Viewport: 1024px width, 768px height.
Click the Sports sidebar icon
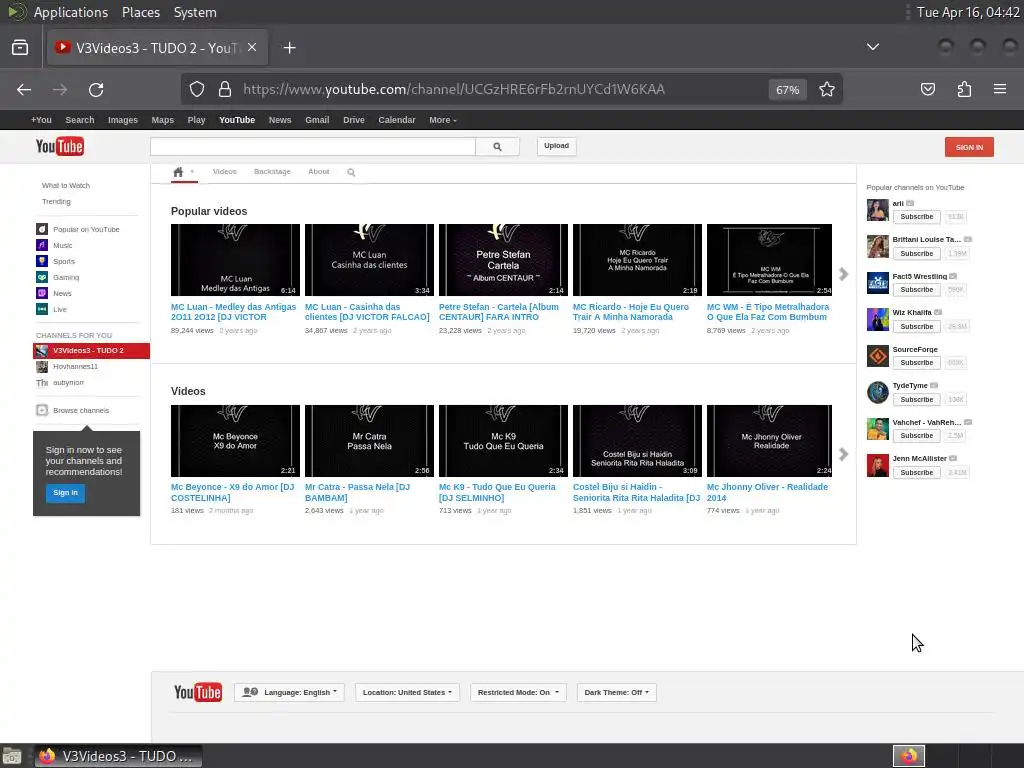pyautogui.click(x=42, y=261)
